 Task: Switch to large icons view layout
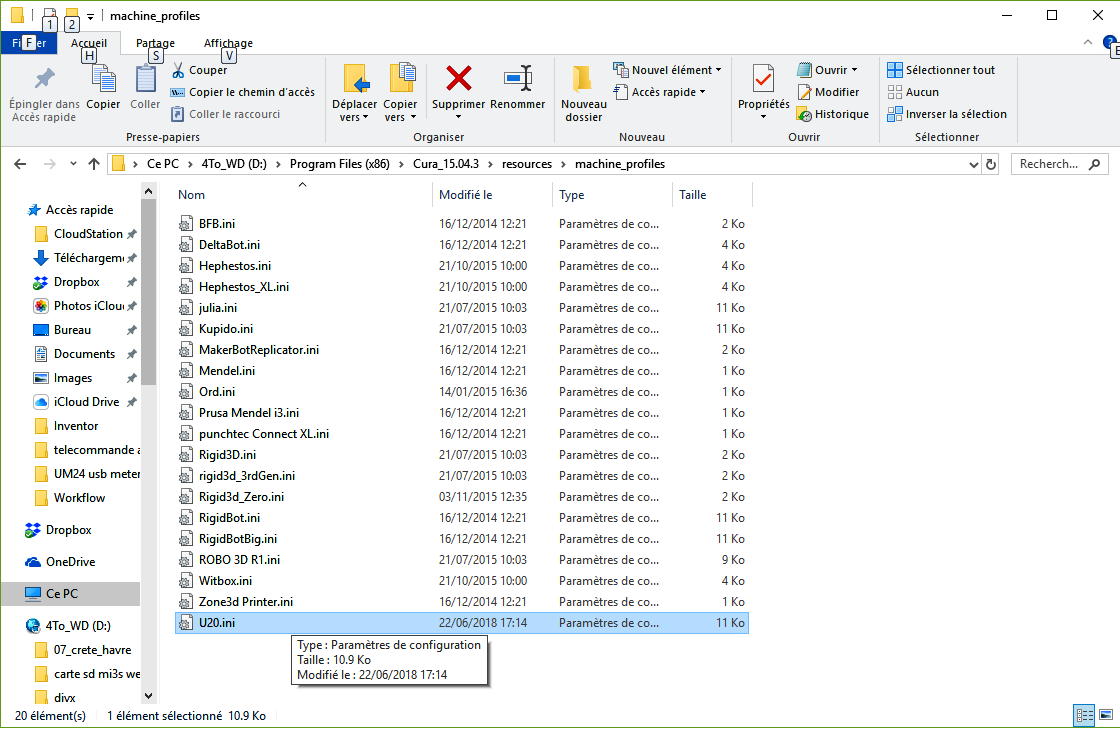(x=1106, y=715)
